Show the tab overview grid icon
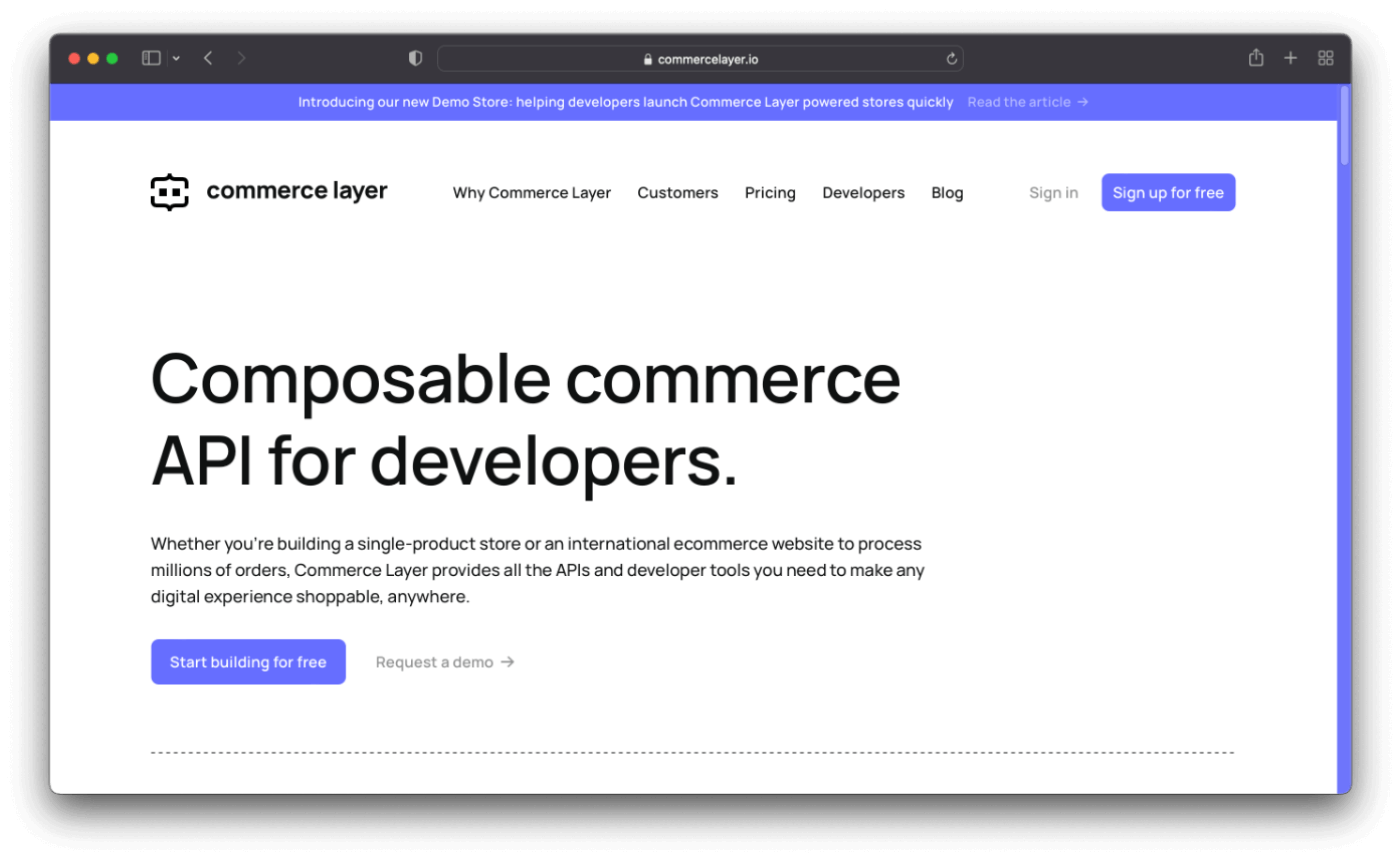Screen dimensions: 1400x861 coord(1325,59)
